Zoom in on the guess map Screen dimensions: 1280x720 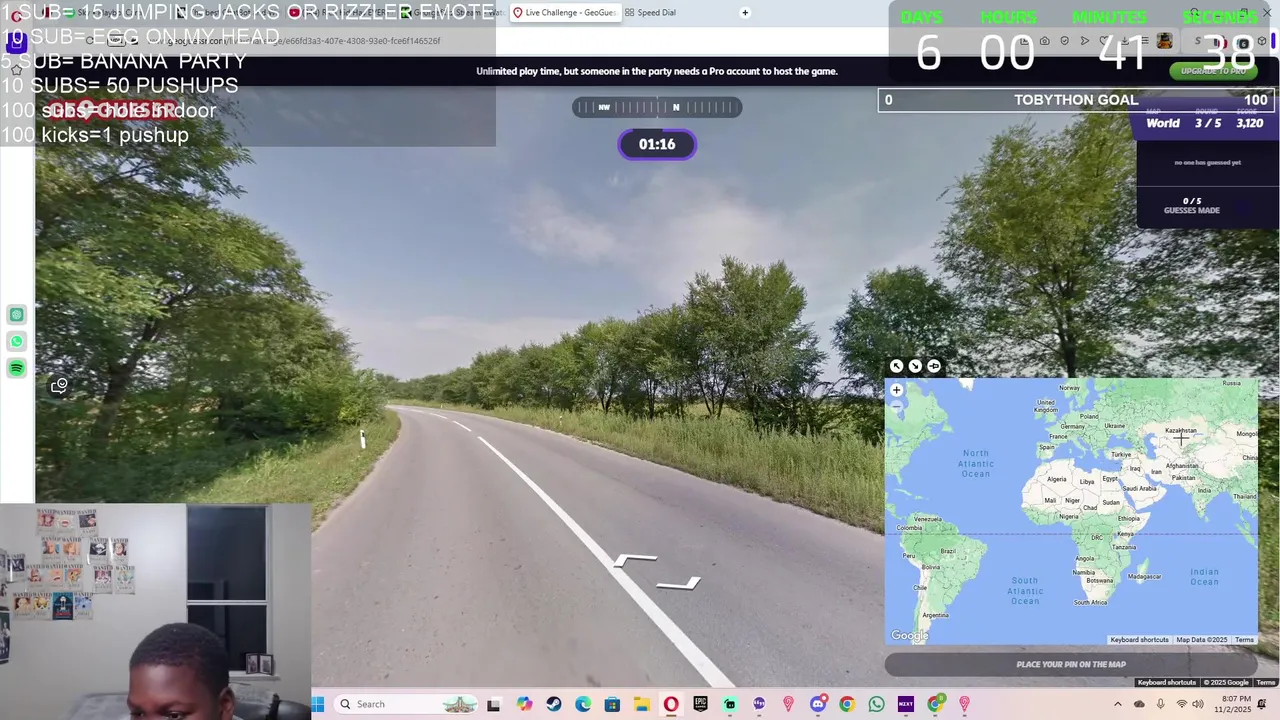(896, 390)
